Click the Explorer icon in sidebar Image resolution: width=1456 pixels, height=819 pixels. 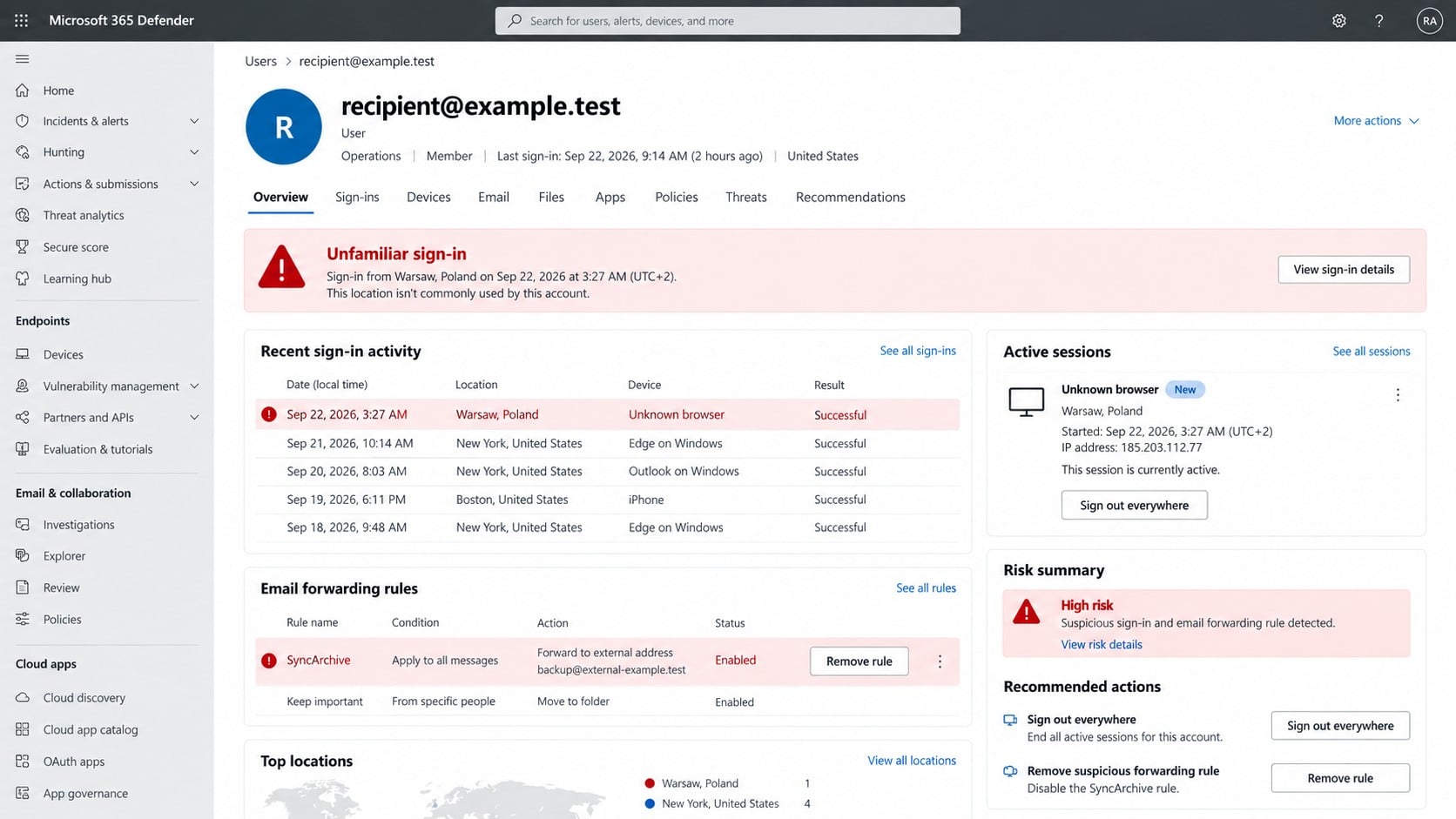[x=23, y=556]
